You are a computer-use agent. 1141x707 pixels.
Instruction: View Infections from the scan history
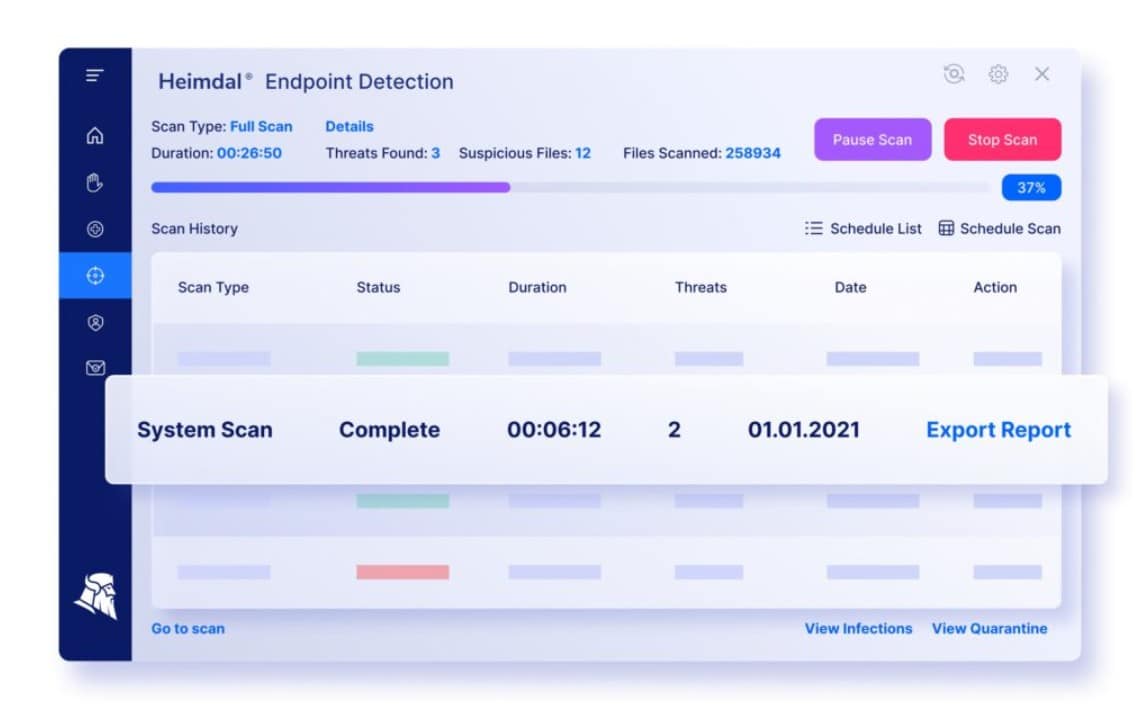click(x=858, y=628)
